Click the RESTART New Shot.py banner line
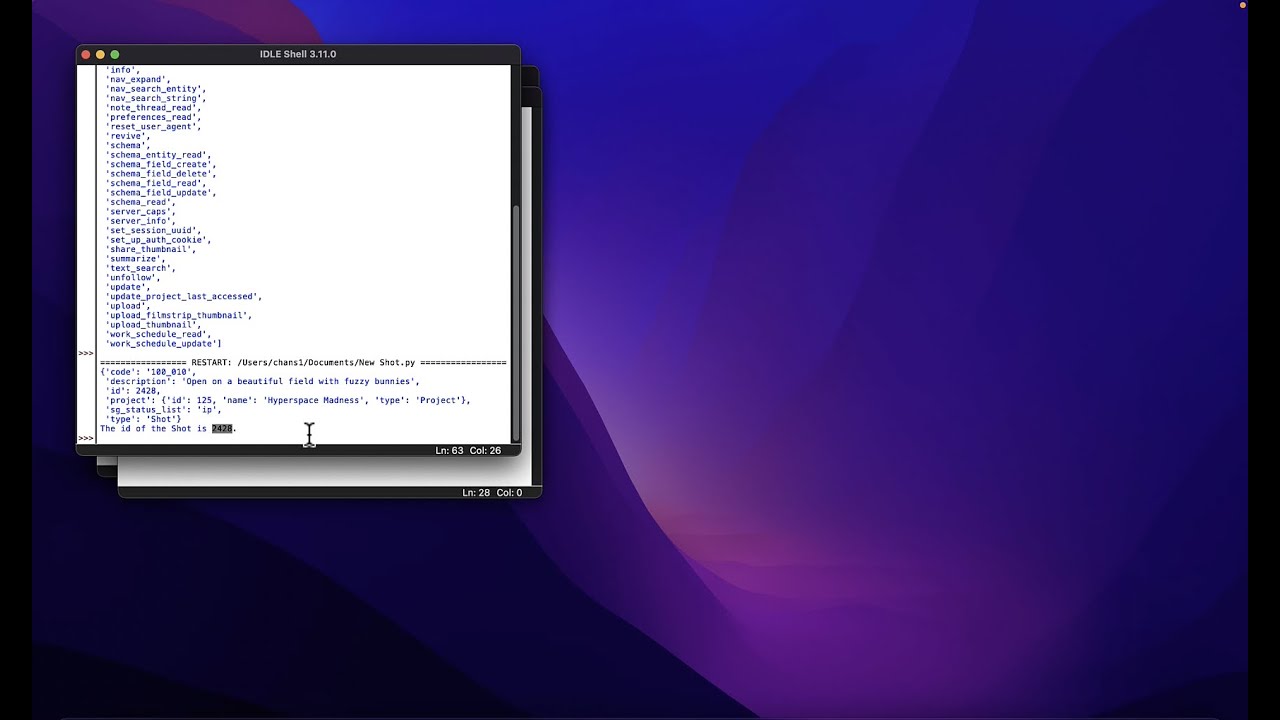 (303, 363)
